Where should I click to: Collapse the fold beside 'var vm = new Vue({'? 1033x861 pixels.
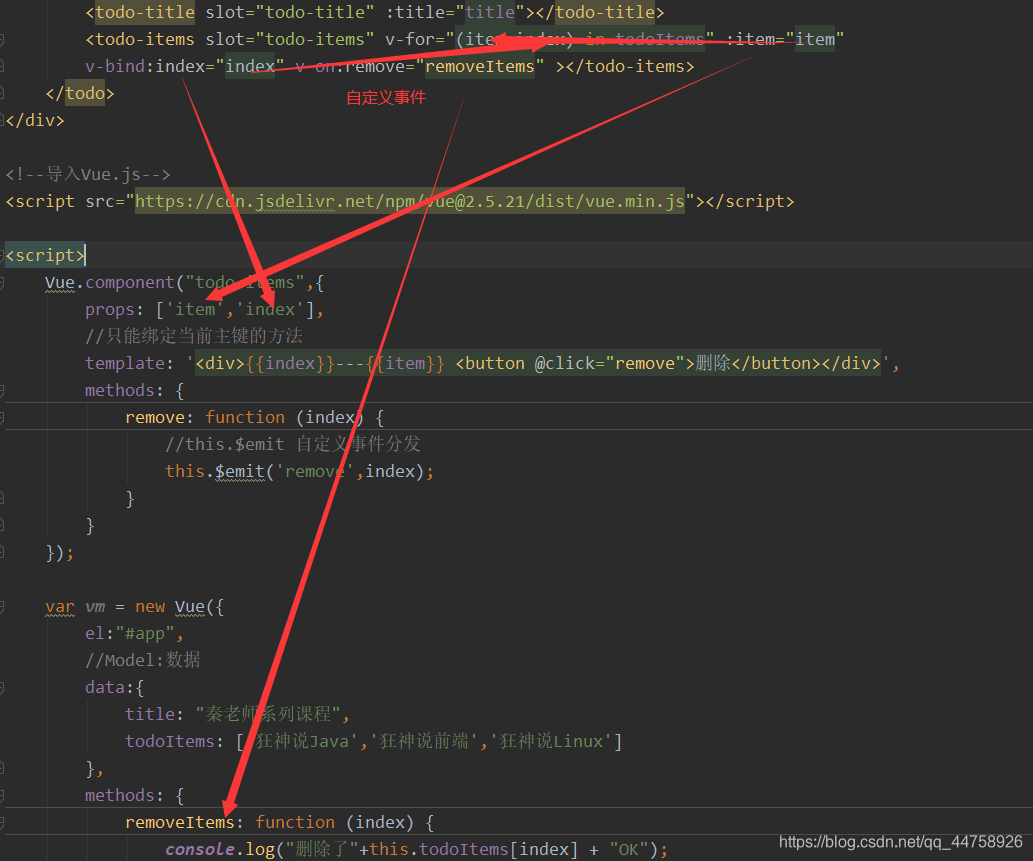2,607
